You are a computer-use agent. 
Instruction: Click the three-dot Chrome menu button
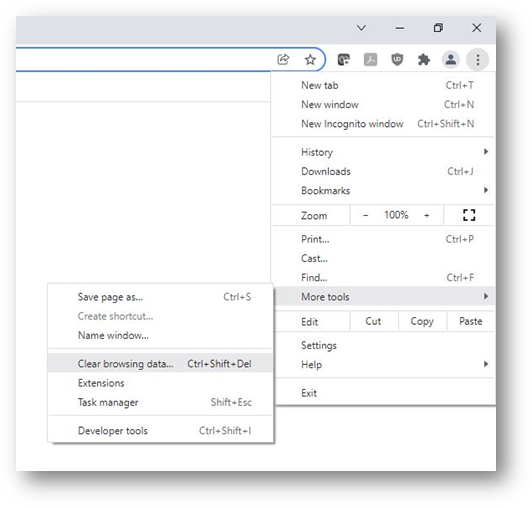coord(477,60)
